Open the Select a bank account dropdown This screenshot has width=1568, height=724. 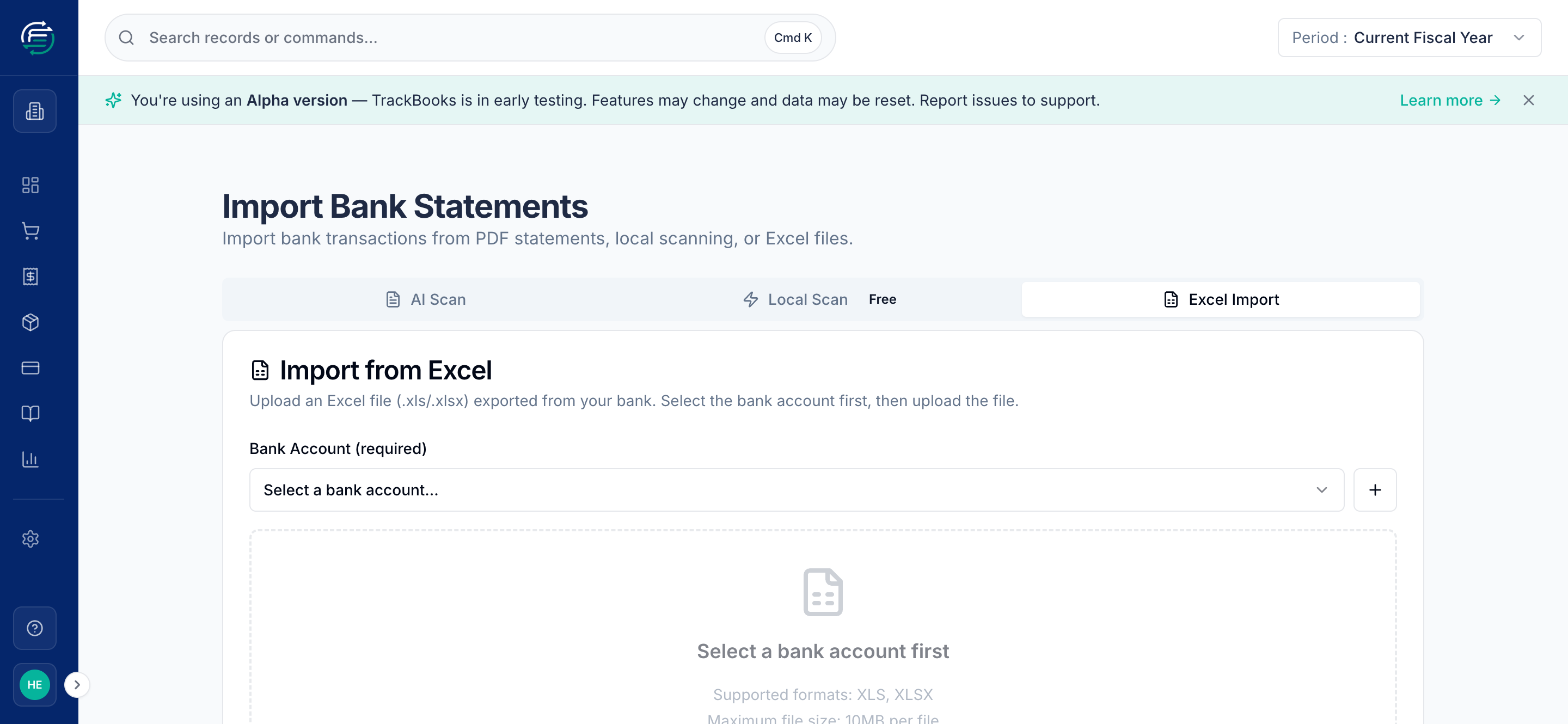coord(796,490)
